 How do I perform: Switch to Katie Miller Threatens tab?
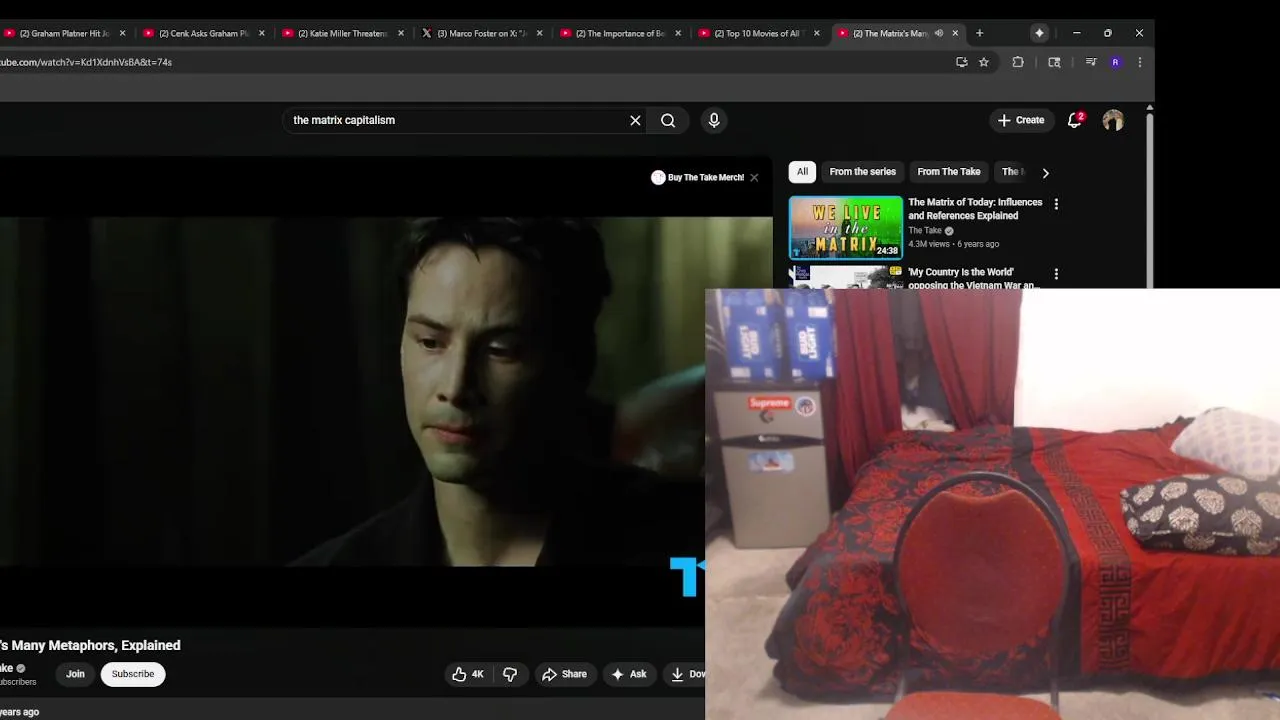[x=342, y=33]
